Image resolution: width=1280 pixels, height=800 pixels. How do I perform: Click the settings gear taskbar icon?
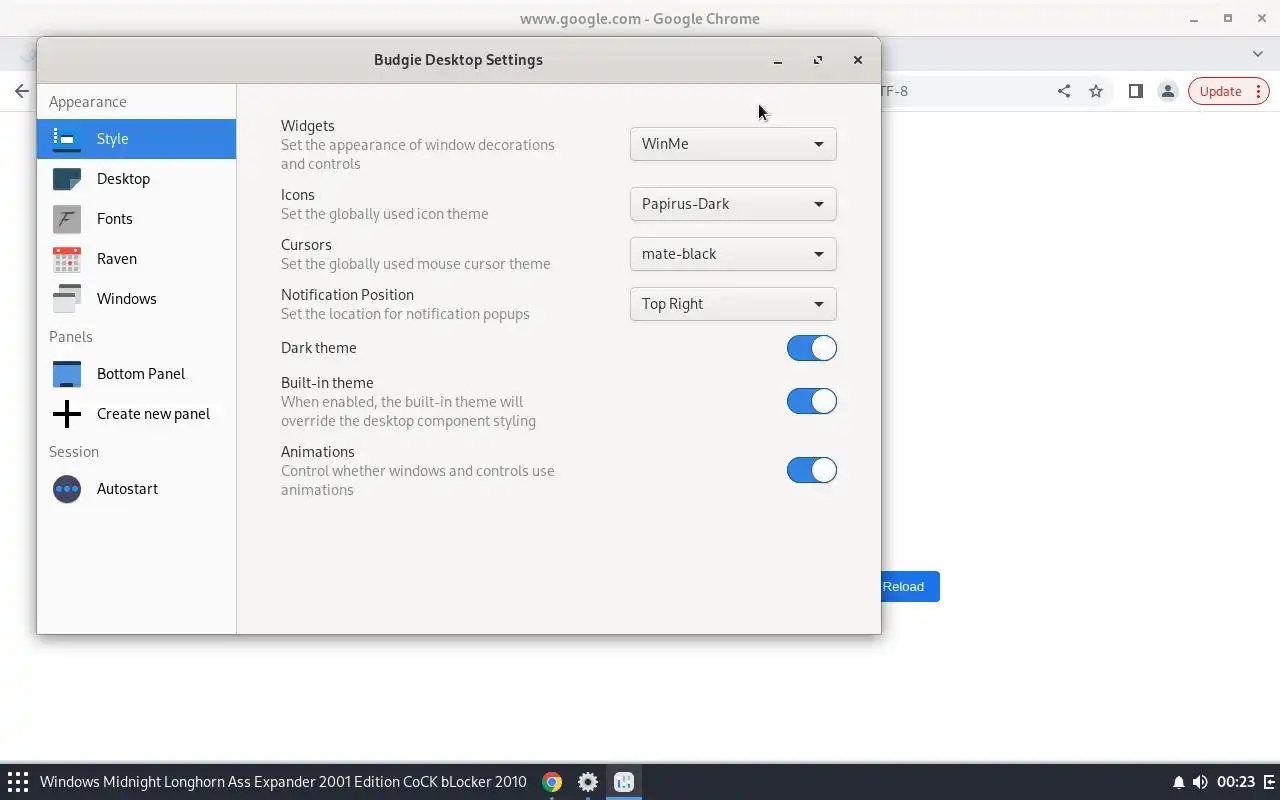pos(588,782)
